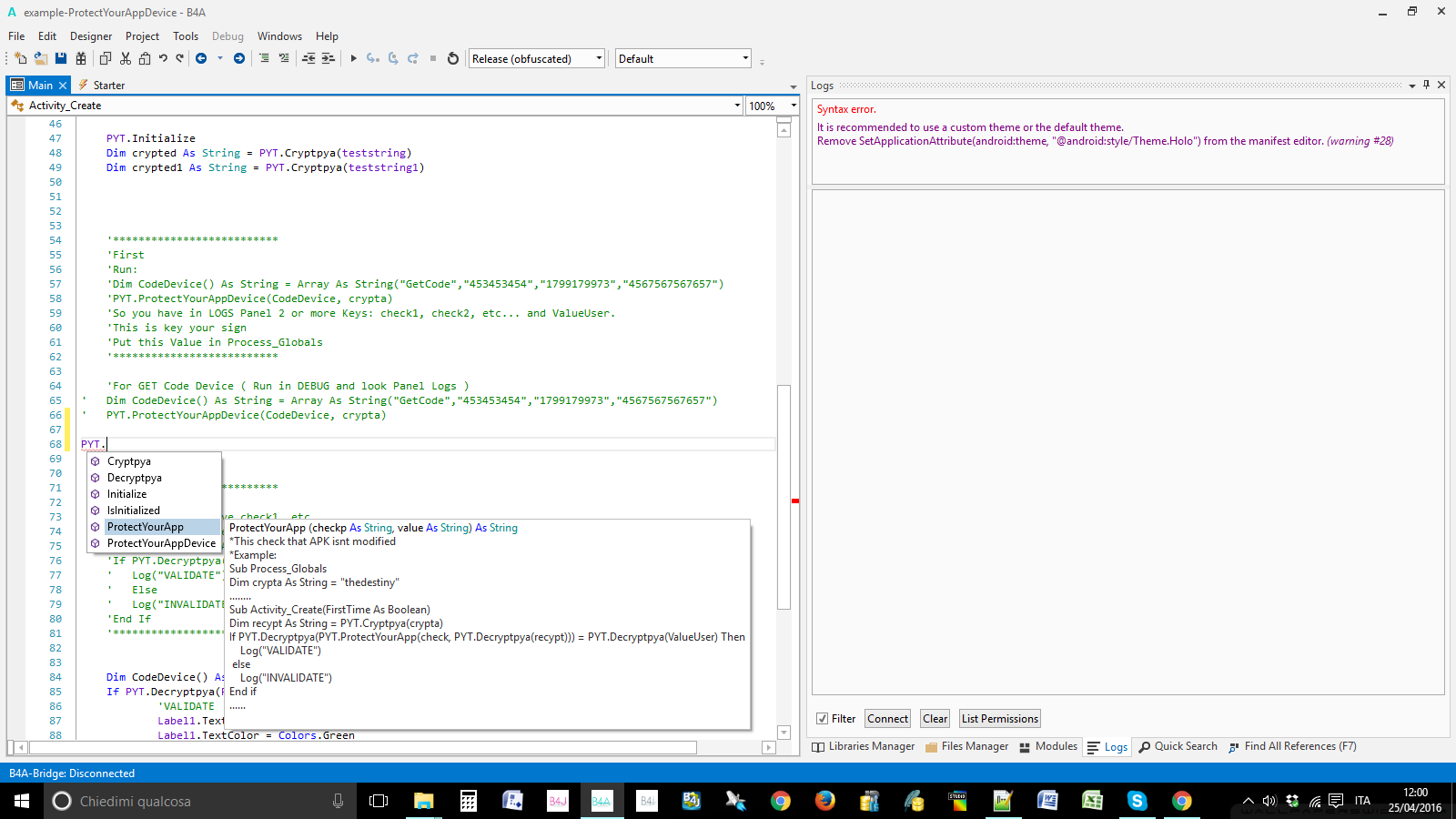This screenshot has height=819, width=1456.
Task: Click the New file toolbar icon
Action: tap(20, 58)
